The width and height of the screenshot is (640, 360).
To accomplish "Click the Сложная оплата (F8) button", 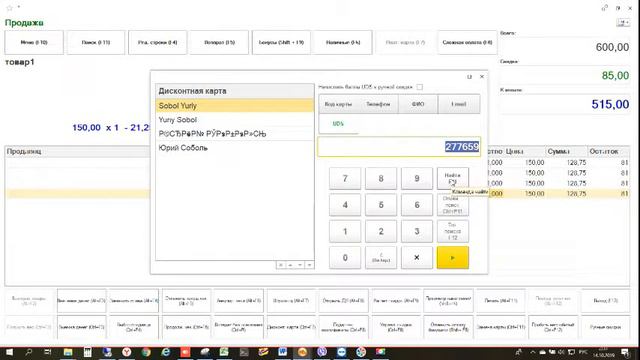I will point(467,42).
